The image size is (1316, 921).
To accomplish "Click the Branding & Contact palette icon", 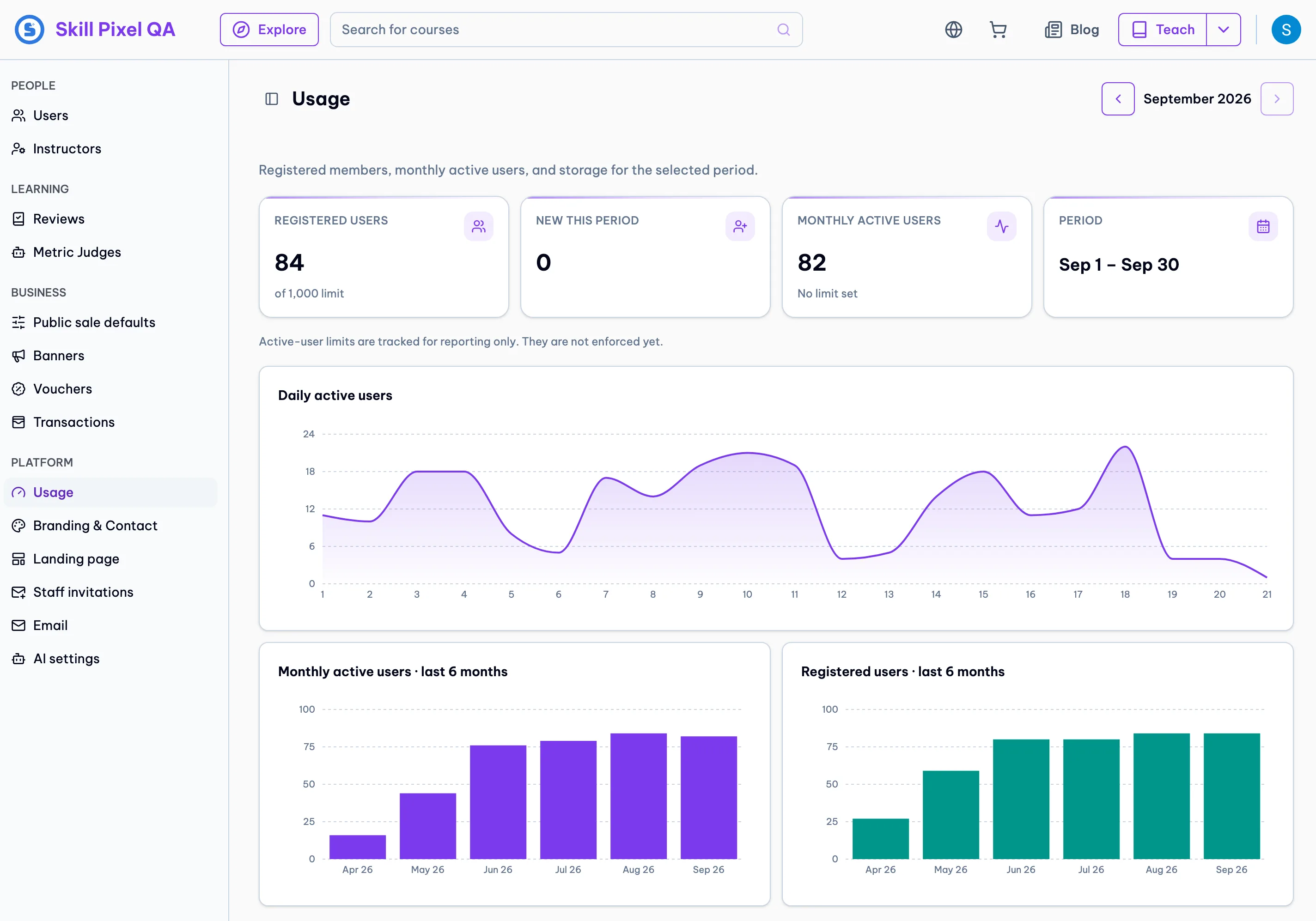I will point(18,526).
